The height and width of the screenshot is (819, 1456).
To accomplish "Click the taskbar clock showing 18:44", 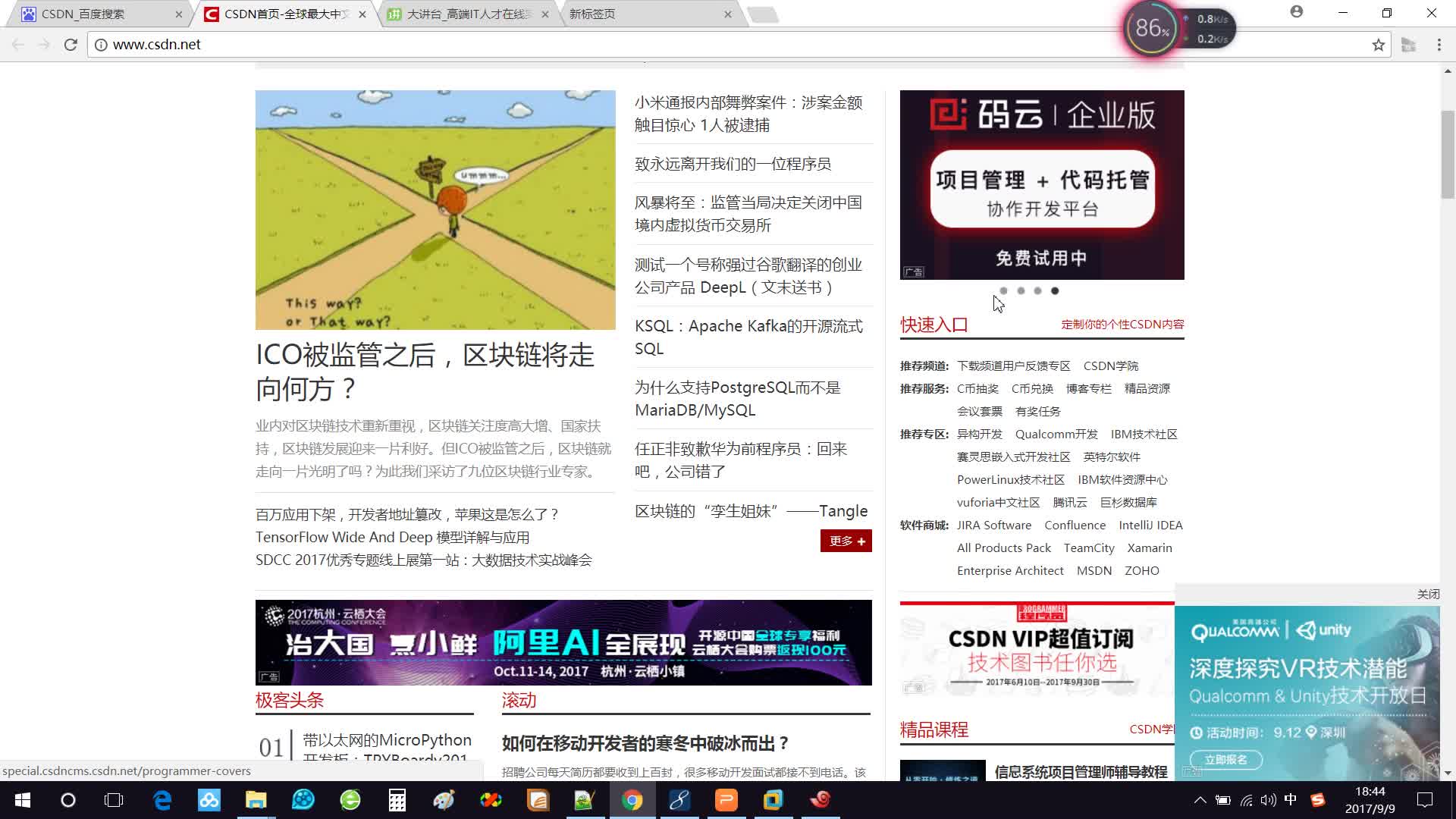I will [1370, 800].
